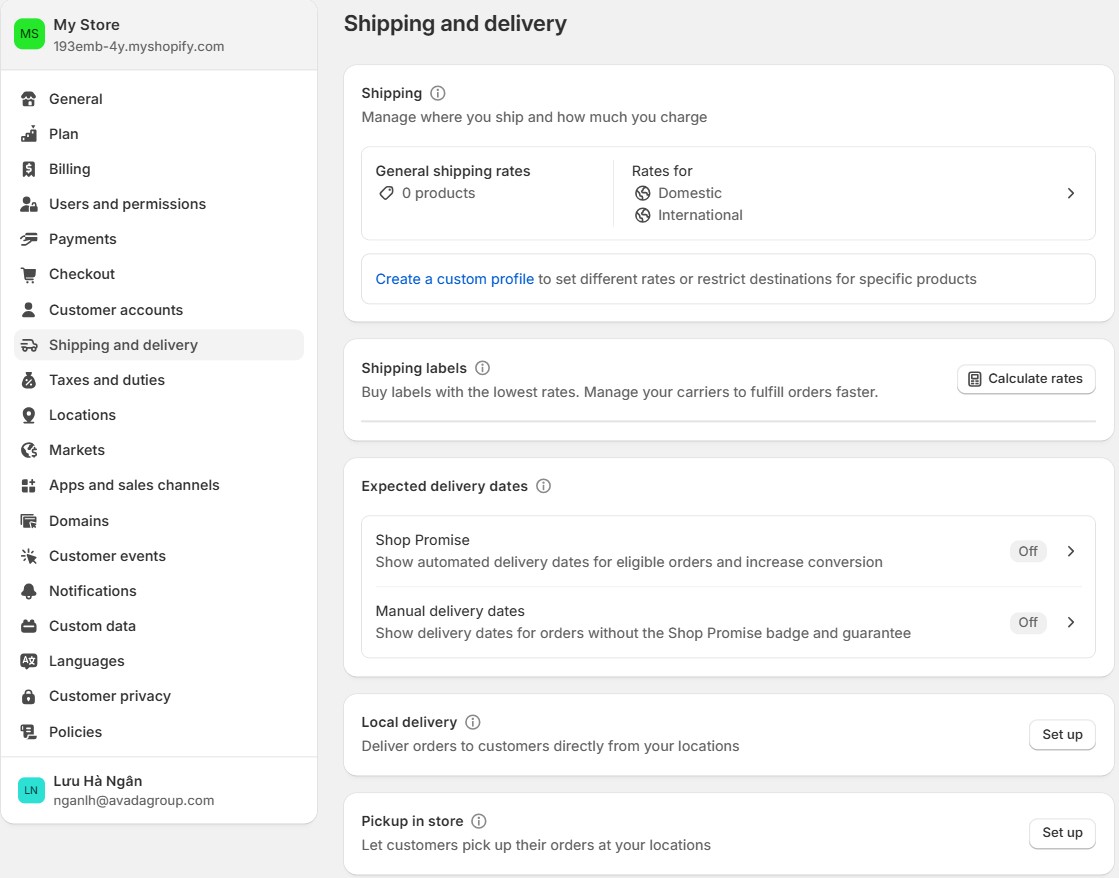The image size is (1119, 878).
Task: Click the Lưu Hà Ngân account name
Action: (98, 781)
